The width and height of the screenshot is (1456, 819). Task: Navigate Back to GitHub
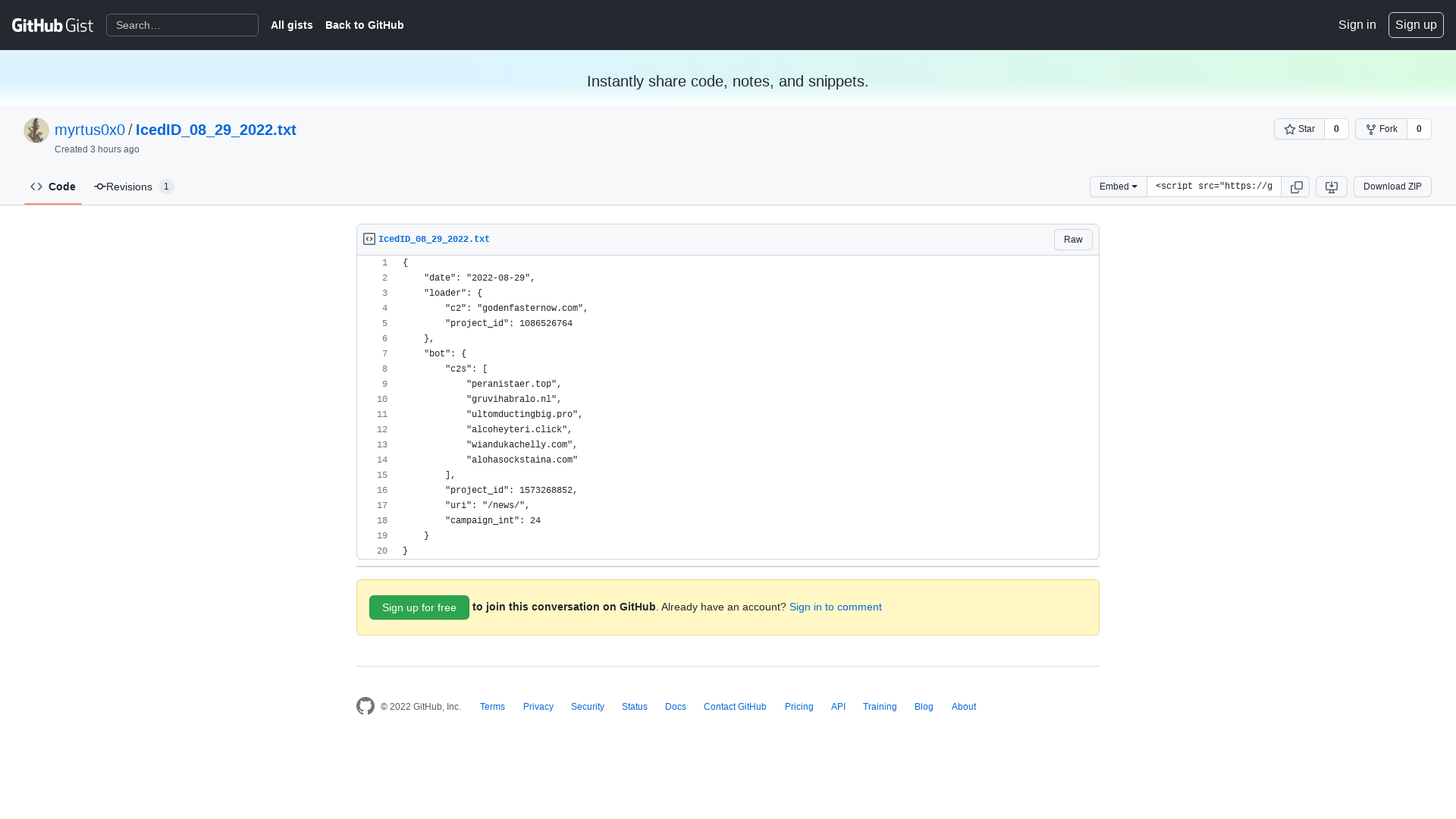(x=364, y=24)
